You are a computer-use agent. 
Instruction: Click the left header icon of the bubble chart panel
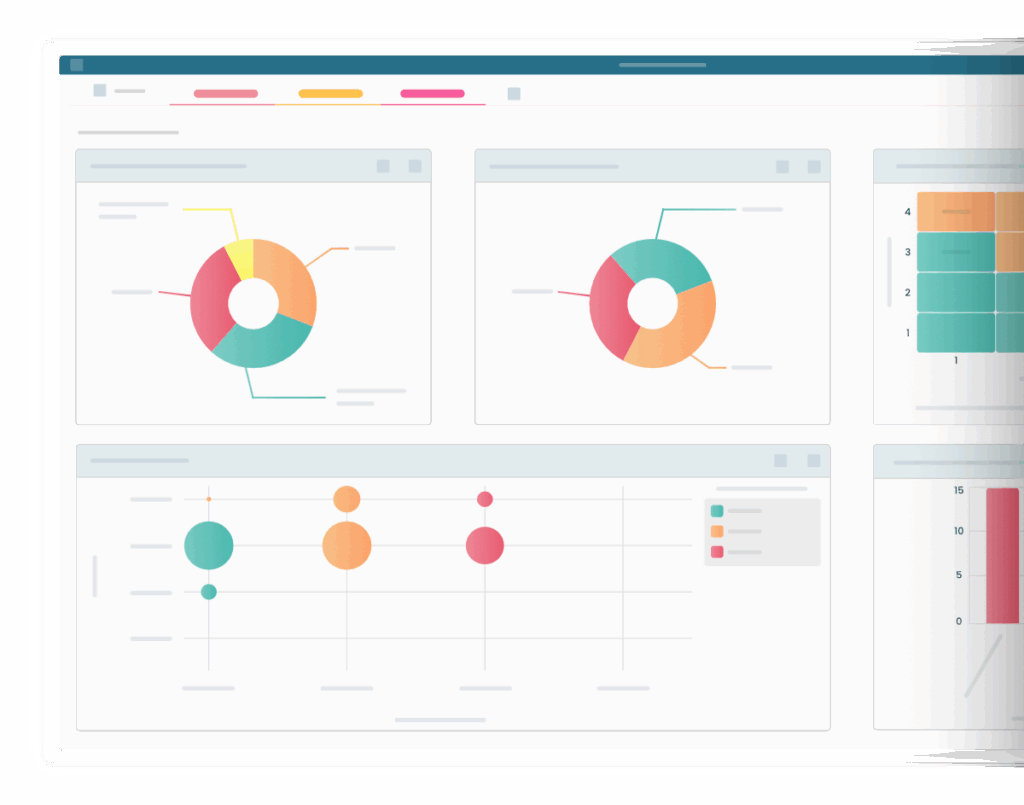coord(780,461)
